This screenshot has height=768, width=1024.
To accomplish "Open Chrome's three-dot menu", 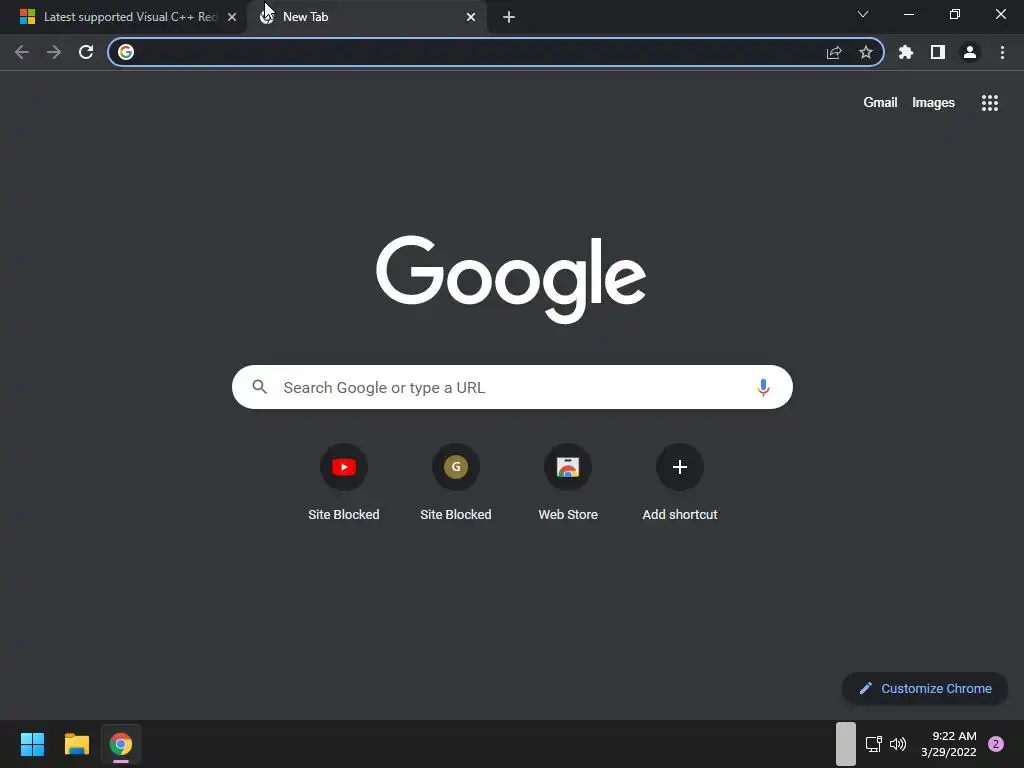I will 1002,52.
